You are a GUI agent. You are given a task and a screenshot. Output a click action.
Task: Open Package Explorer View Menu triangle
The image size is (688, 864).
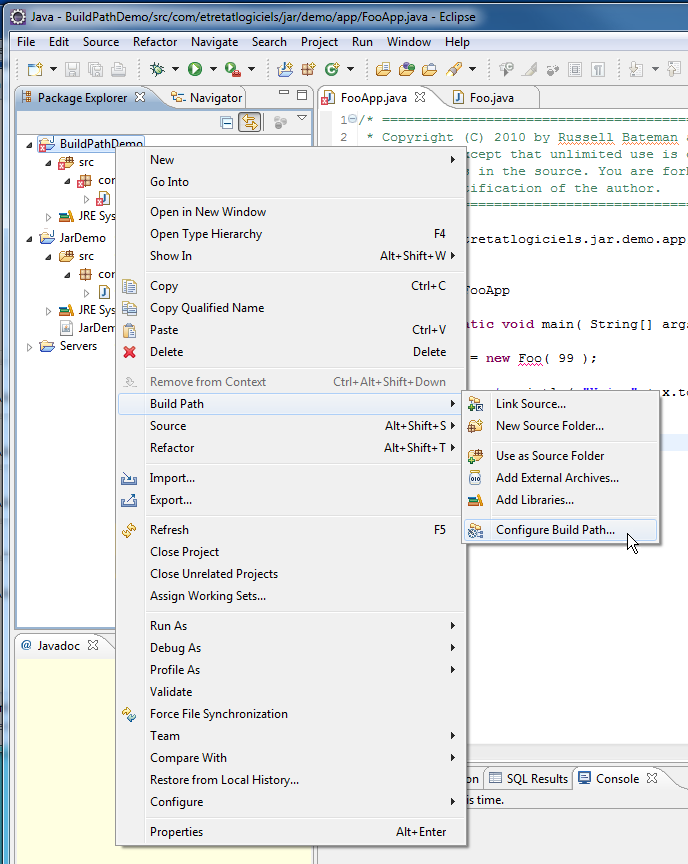[302, 118]
